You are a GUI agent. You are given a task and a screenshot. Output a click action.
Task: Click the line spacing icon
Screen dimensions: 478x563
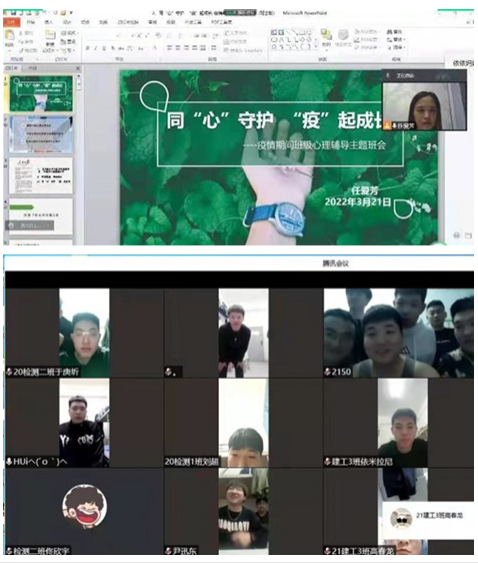(215, 36)
